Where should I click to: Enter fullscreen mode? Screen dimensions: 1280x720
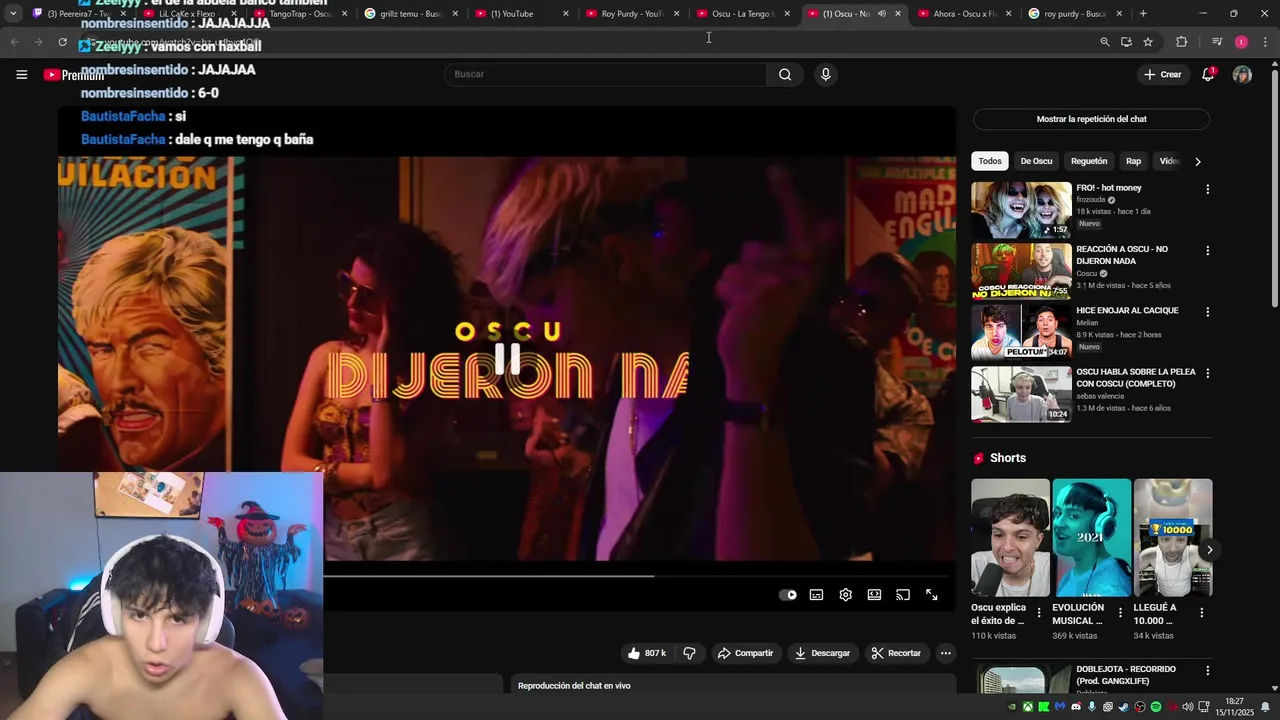coord(931,595)
